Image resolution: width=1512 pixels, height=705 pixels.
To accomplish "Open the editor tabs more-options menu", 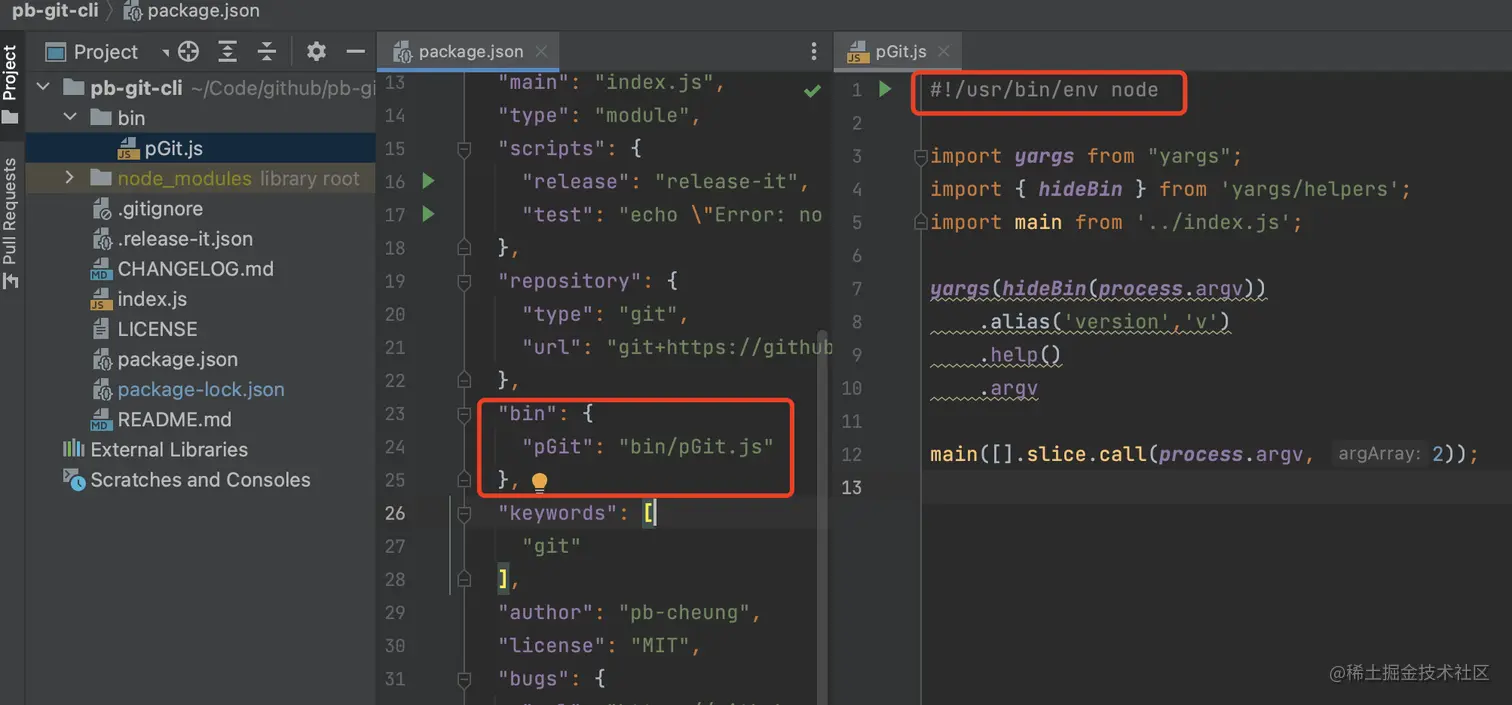I will 813,52.
